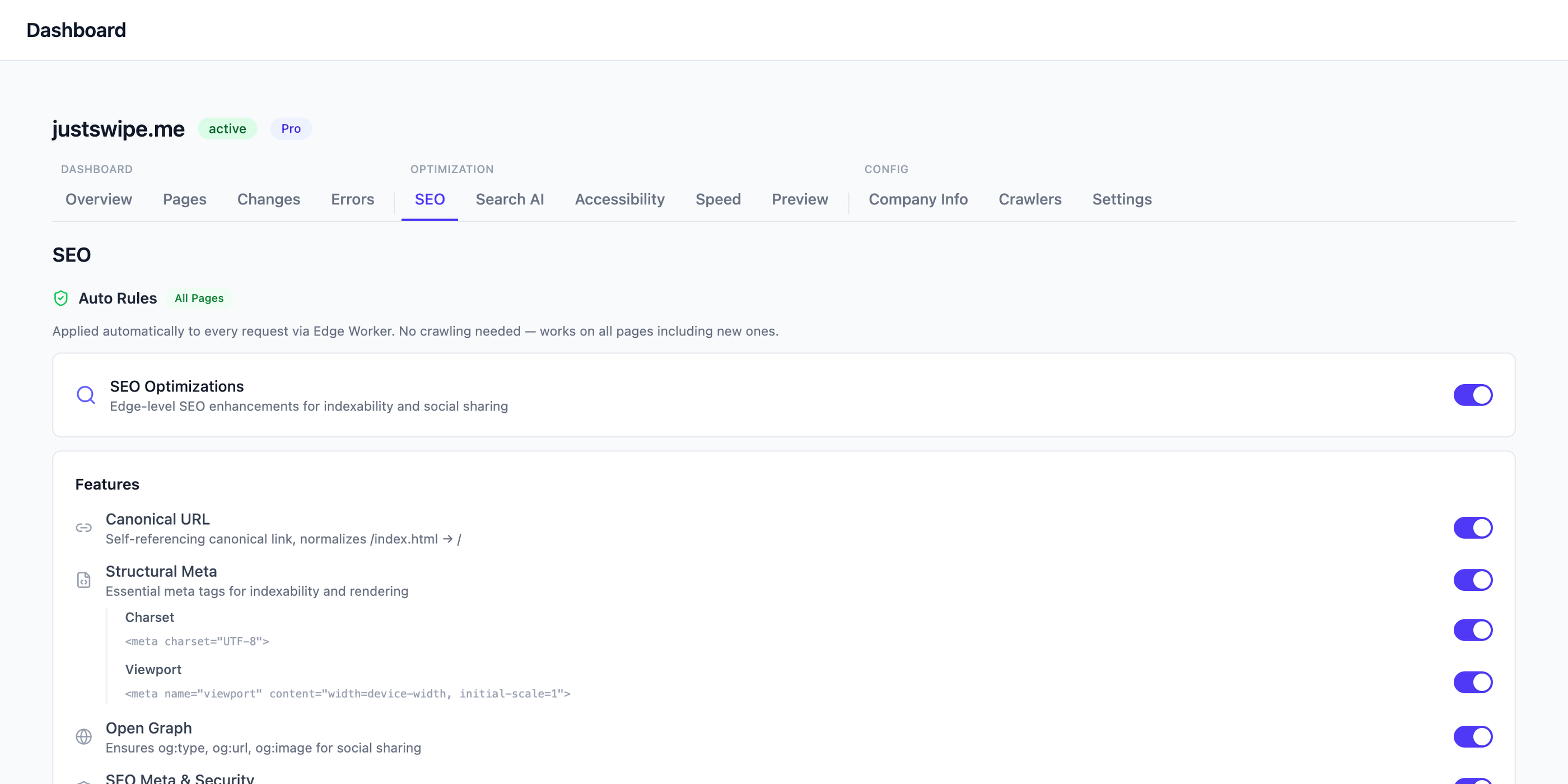Open the Overview tab
Image resolution: width=1568 pixels, height=784 pixels.
pos(99,199)
